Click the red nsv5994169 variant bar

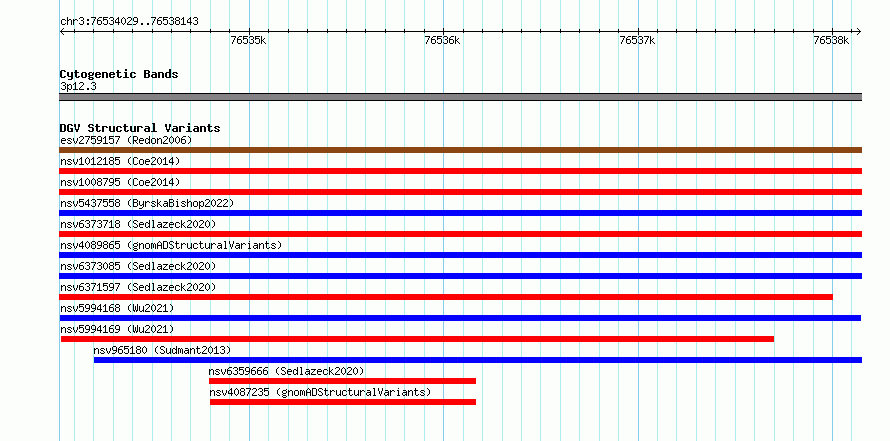tap(417, 339)
